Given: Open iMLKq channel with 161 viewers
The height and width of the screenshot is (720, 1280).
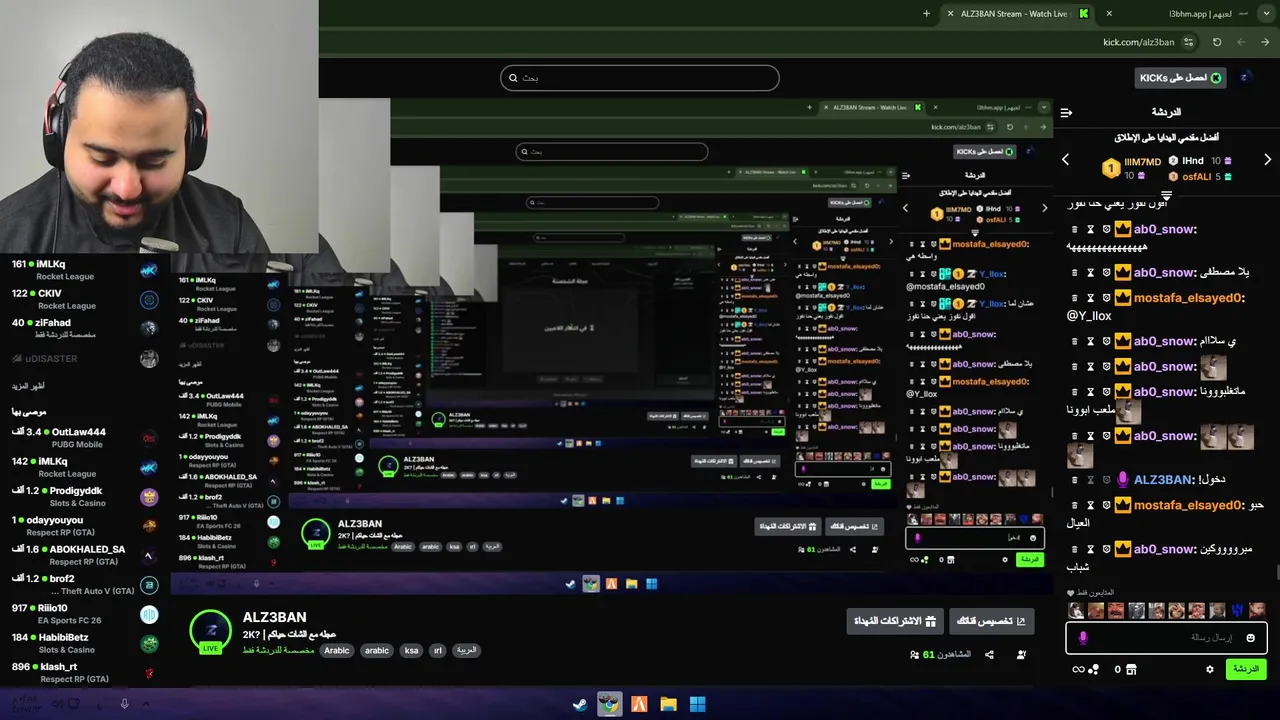Looking at the screenshot, I should [x=85, y=270].
